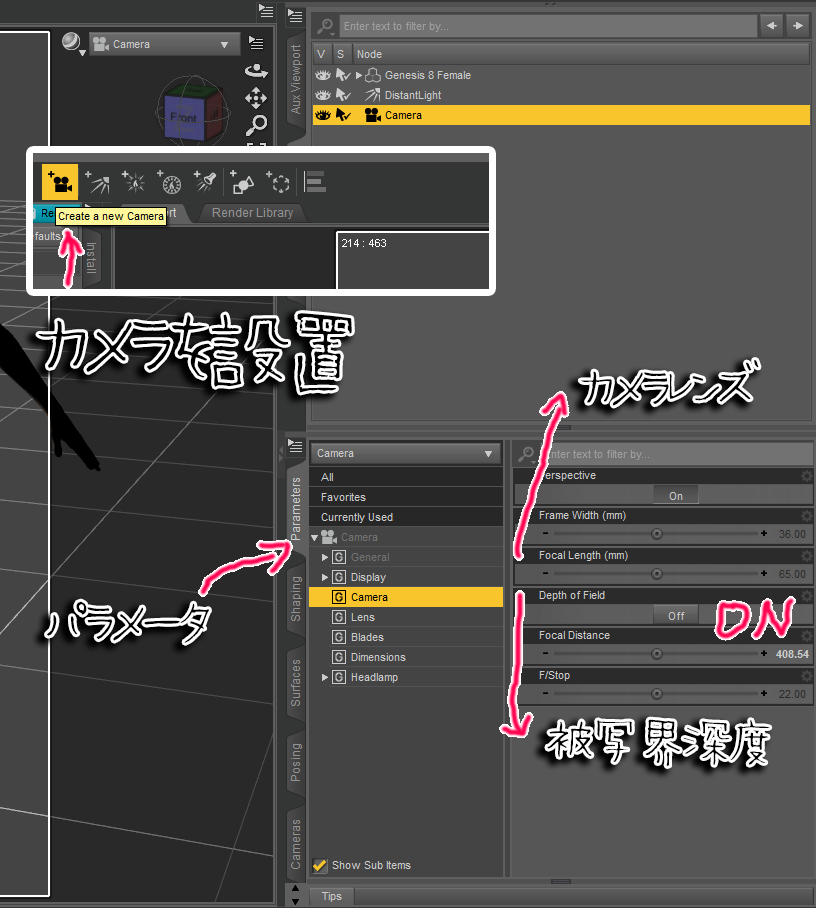Create a new spotlight

[205, 182]
